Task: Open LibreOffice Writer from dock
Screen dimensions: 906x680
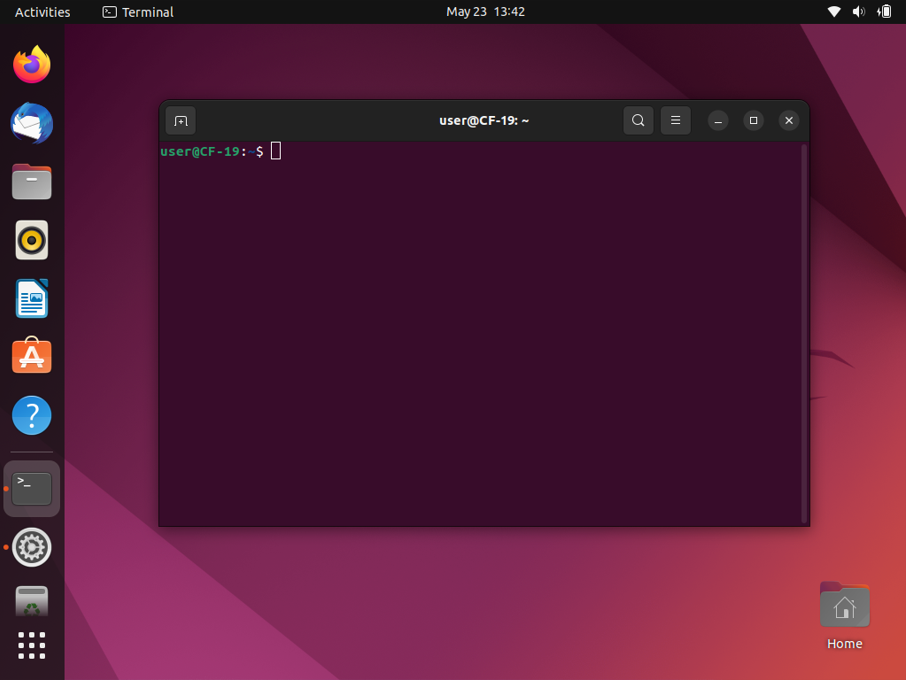Action: click(x=32, y=299)
